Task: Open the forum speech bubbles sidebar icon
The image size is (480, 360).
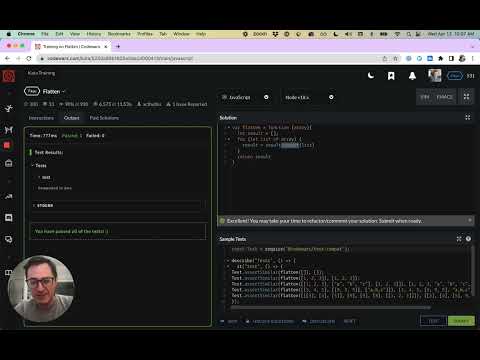Action: coord(9,239)
